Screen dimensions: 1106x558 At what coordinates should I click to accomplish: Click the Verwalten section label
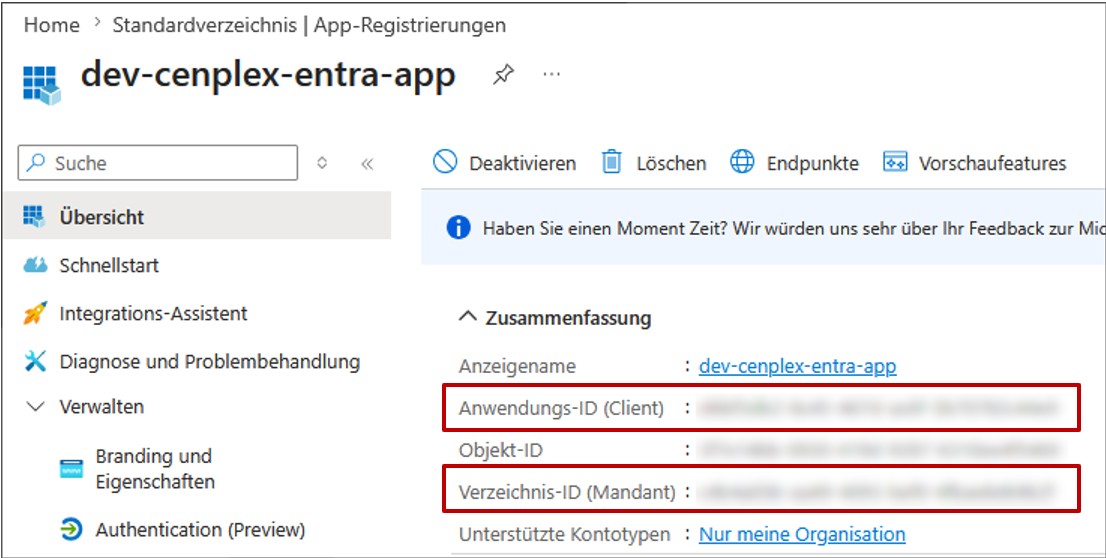click(x=102, y=407)
